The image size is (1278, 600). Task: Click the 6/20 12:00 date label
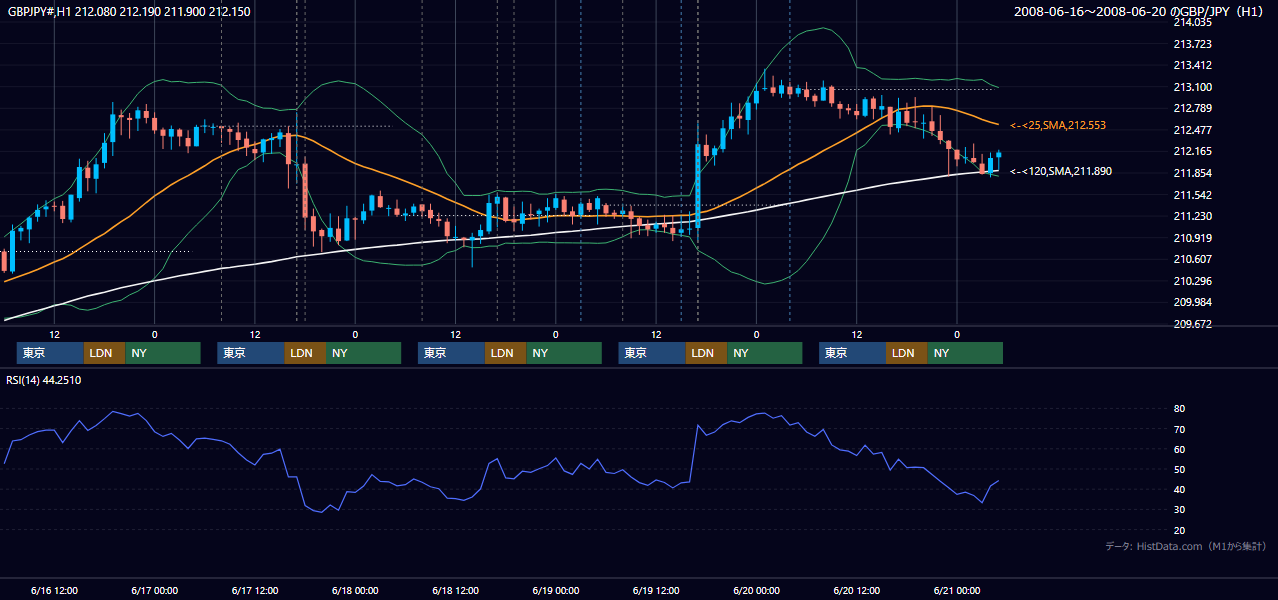click(x=857, y=591)
